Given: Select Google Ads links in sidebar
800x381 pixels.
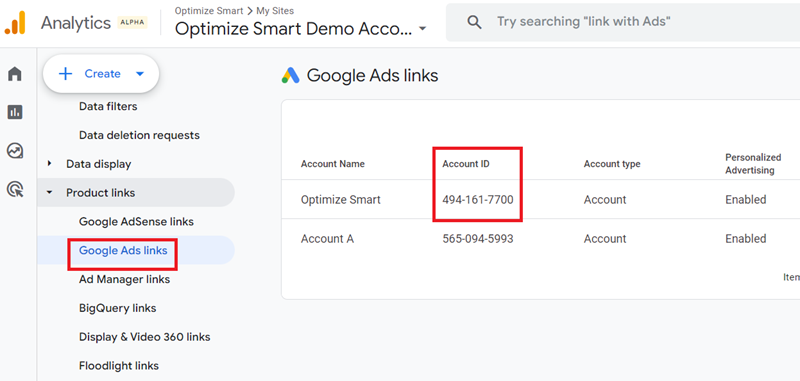Looking at the screenshot, I should [123, 250].
